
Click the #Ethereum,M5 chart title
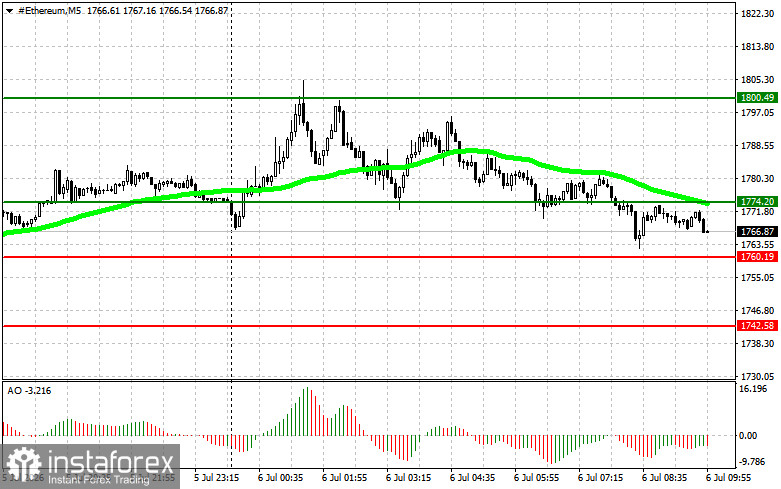click(x=50, y=10)
